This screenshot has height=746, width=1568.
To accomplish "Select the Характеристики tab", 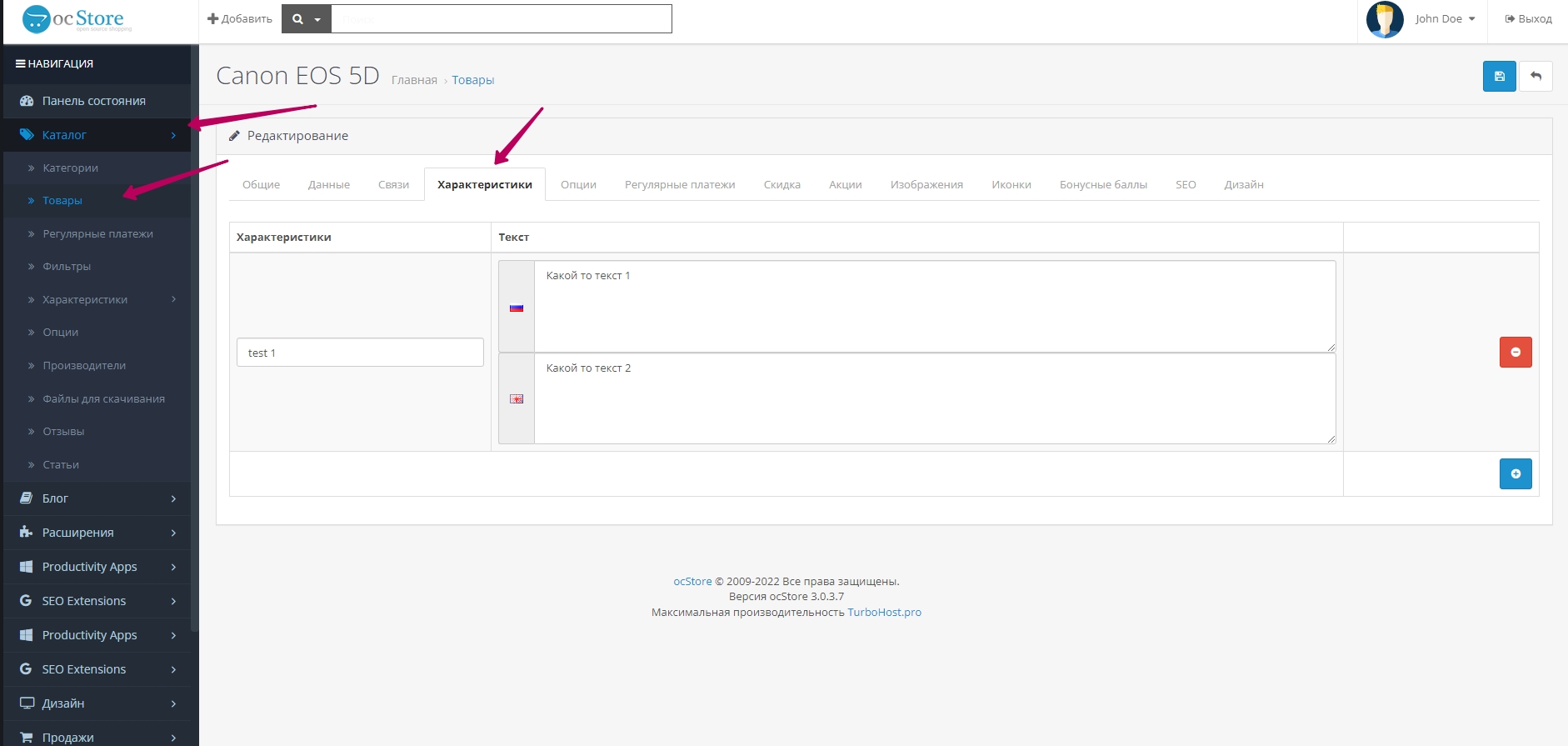I will 485,185.
